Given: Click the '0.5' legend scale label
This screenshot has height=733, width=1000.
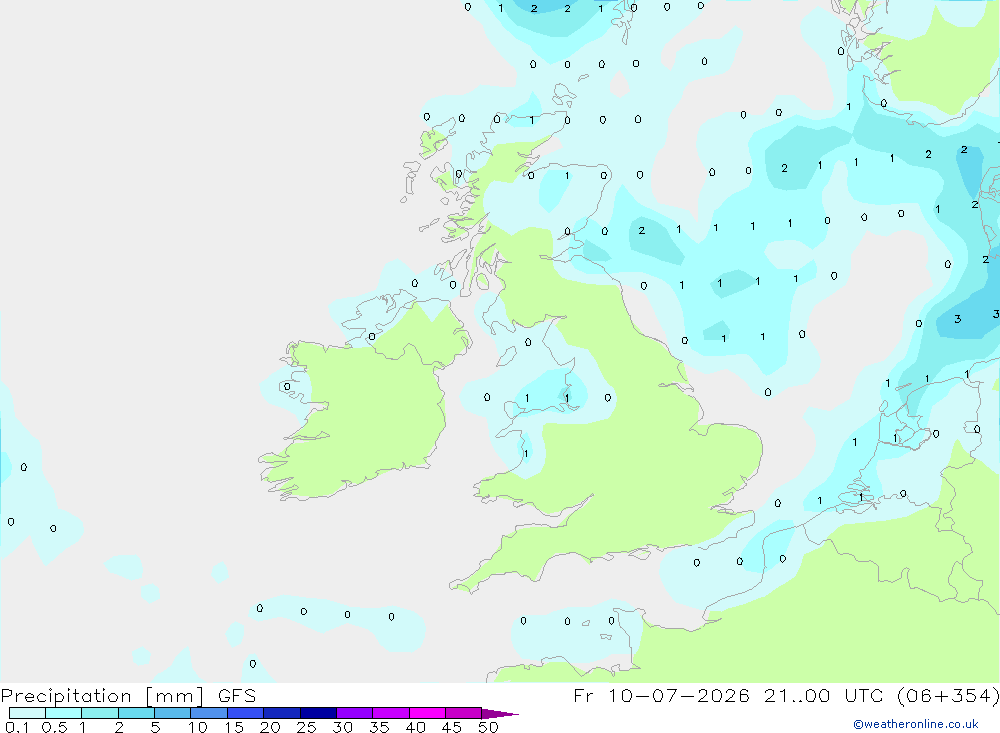Looking at the screenshot, I should [54, 727].
